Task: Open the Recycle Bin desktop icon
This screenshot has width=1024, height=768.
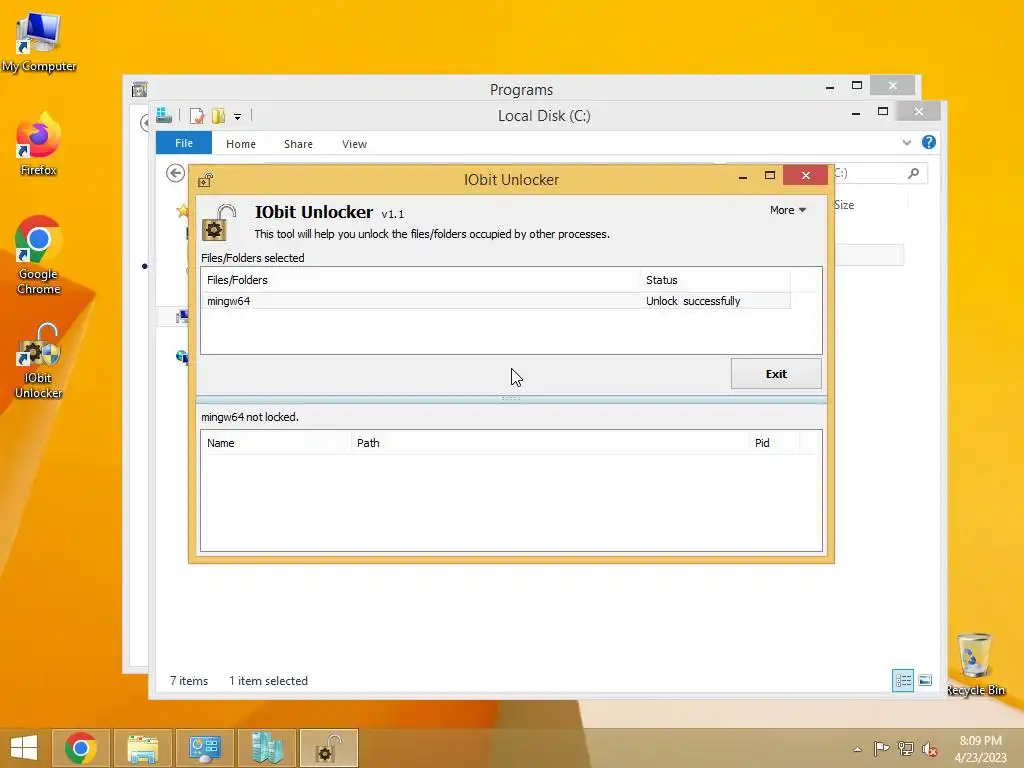Action: tap(975, 665)
